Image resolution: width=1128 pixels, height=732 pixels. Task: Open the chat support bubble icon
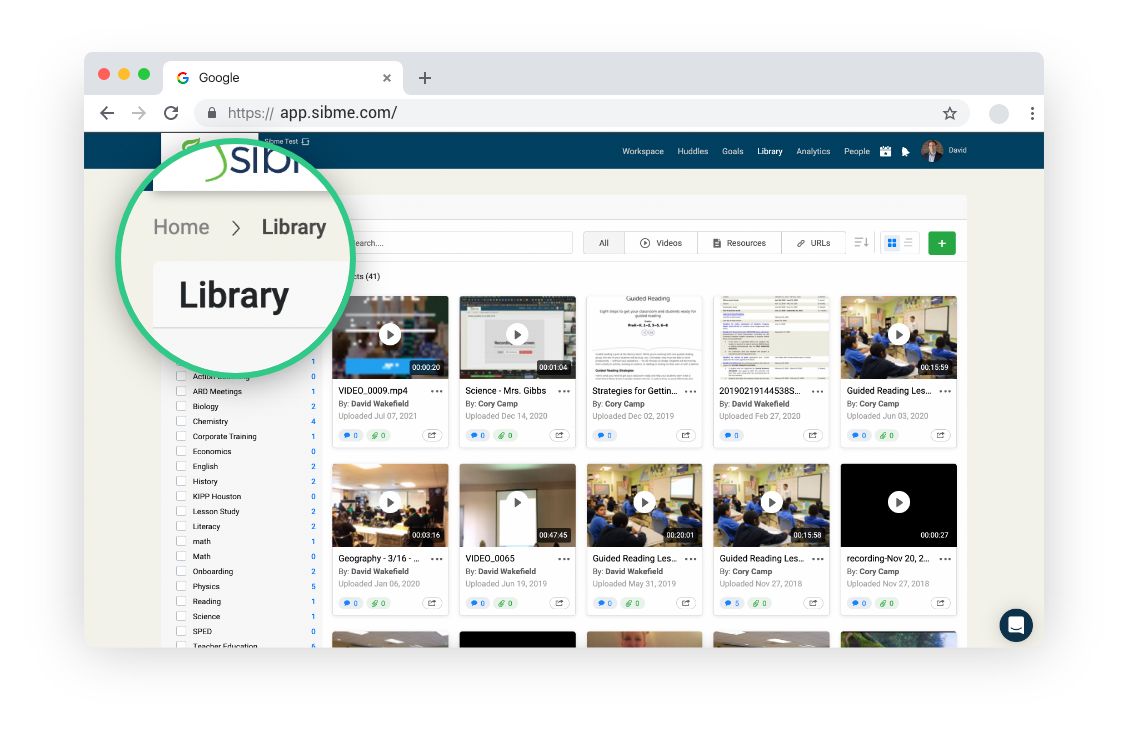tap(1016, 625)
